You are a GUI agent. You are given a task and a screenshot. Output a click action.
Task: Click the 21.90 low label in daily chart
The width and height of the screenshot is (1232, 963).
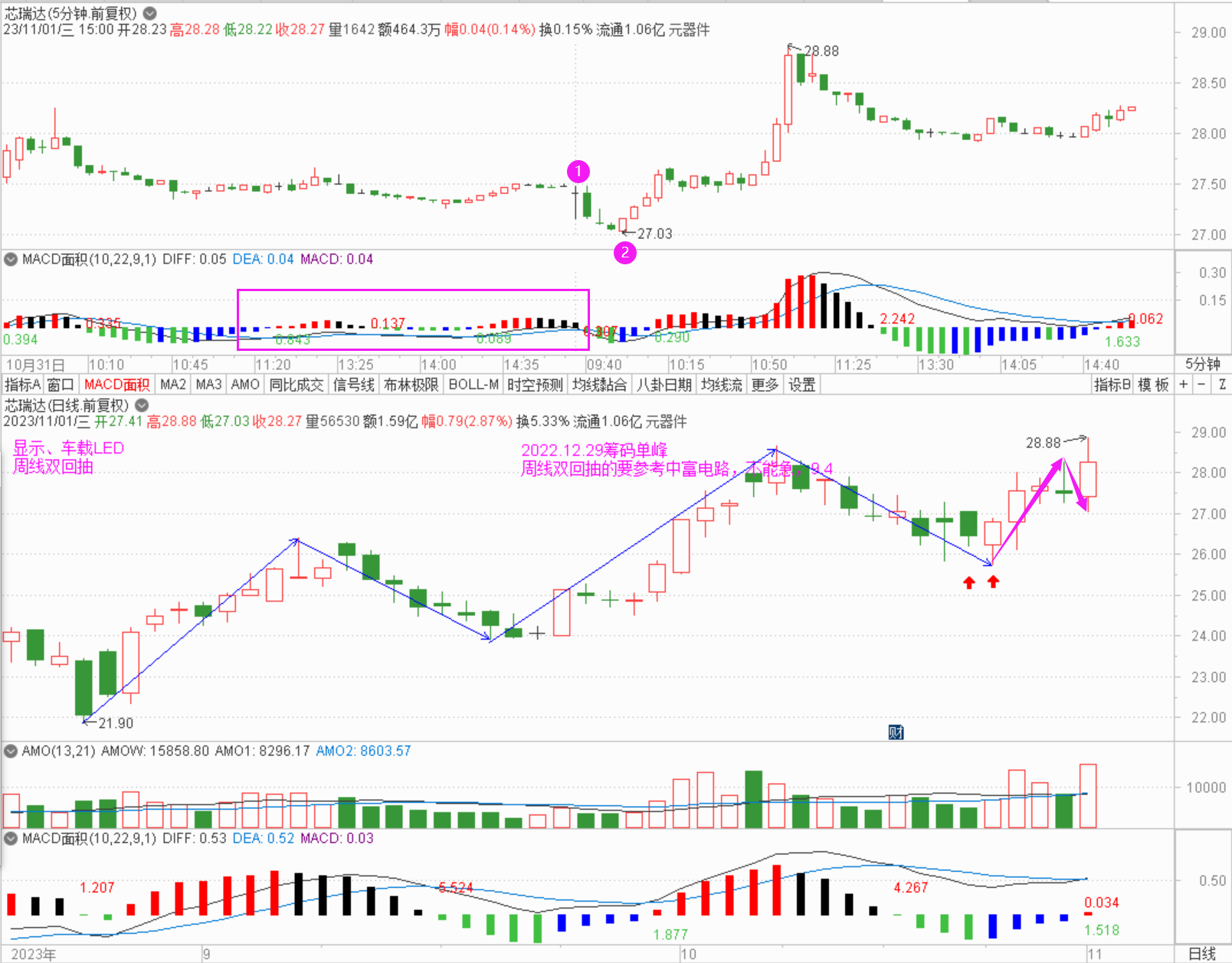pyautogui.click(x=116, y=723)
